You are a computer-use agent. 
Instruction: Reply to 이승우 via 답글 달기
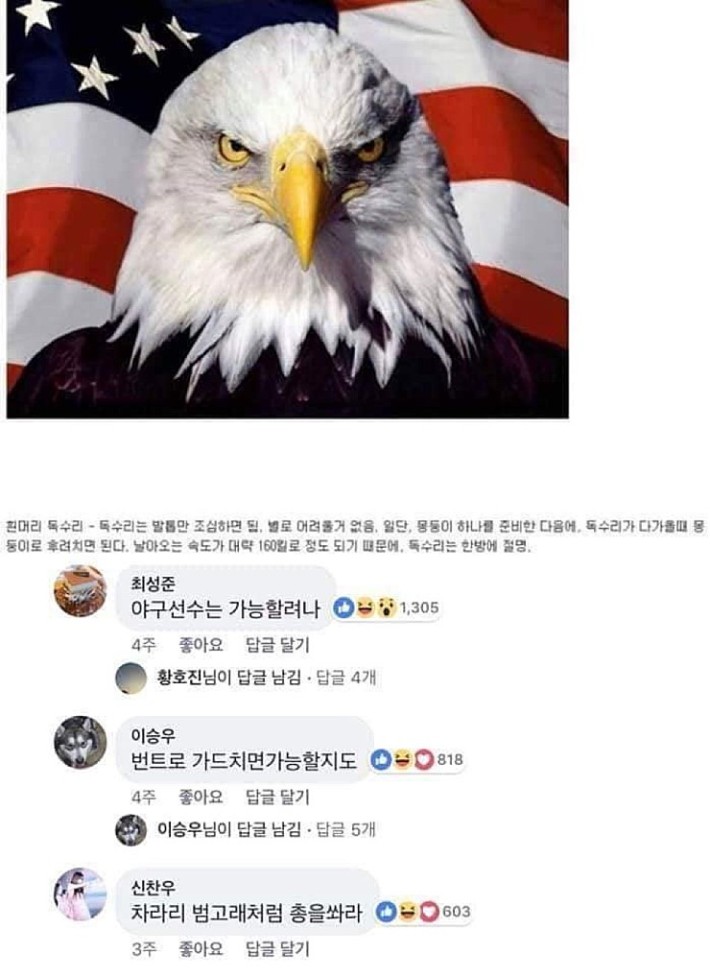point(277,797)
